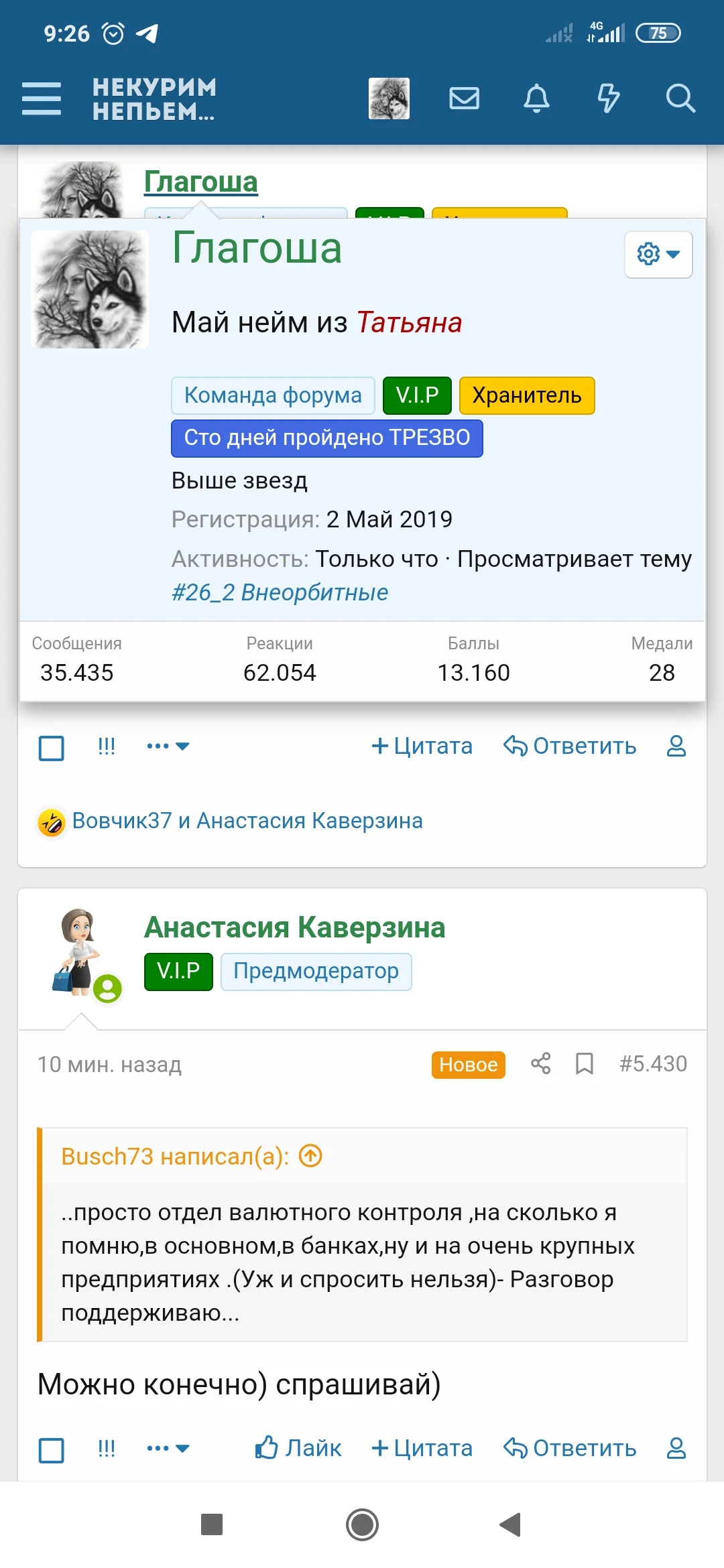724x1568 pixels.
Task: Open the #26_2 Внеорбитные thread link
Action: (x=280, y=592)
